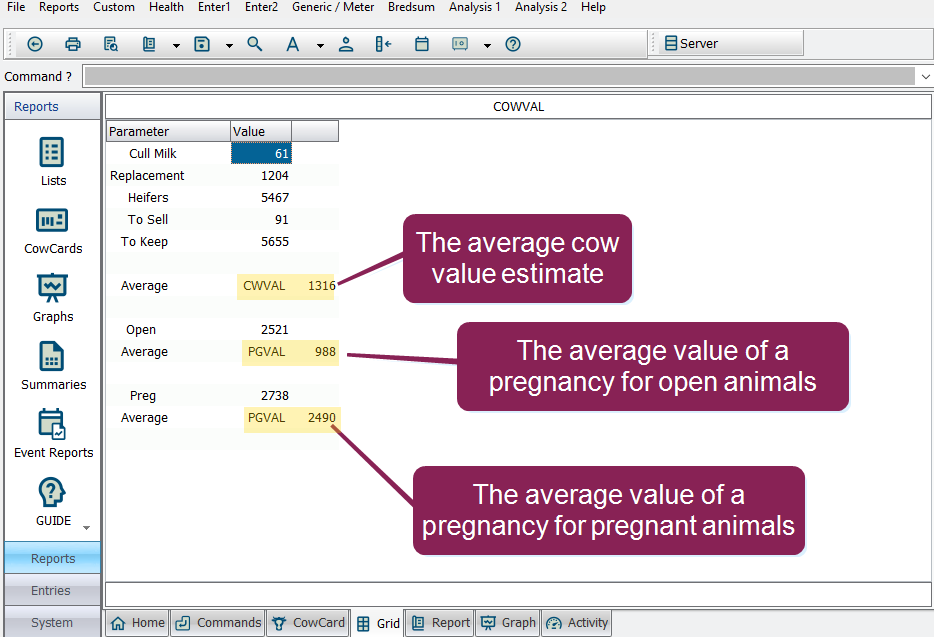Expand the dropdown next to the save icon

(x=229, y=45)
